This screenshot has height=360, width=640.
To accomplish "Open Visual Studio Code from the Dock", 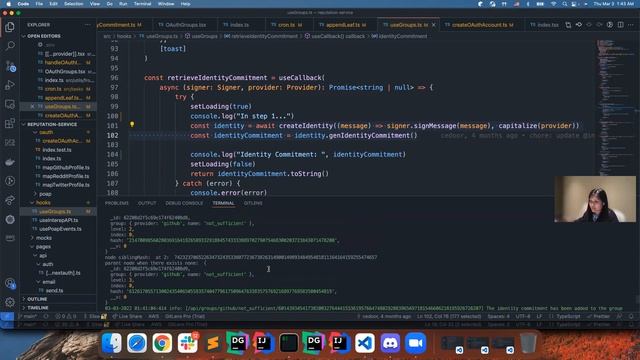I will [364, 343].
